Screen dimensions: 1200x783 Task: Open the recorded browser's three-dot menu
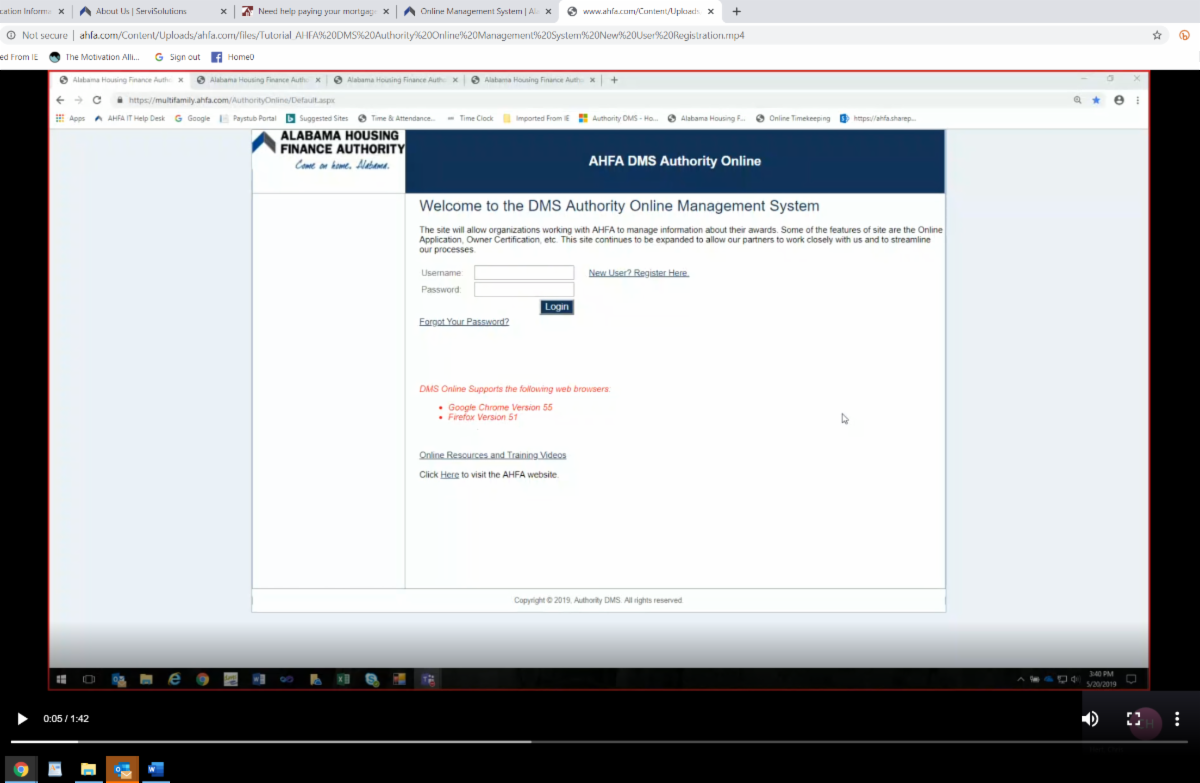(x=1138, y=100)
